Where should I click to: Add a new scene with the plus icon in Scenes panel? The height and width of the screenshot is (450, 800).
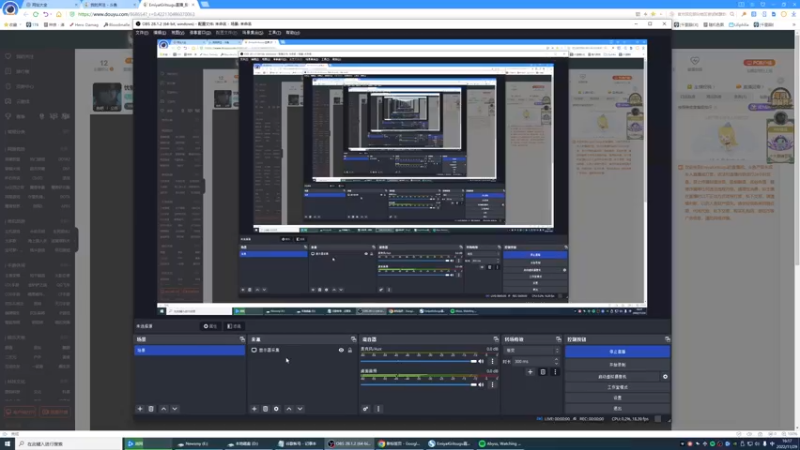140,409
